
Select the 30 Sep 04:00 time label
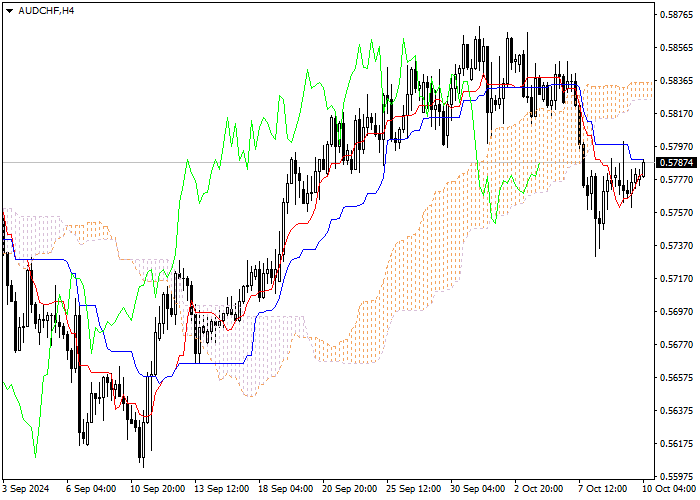(x=478, y=489)
